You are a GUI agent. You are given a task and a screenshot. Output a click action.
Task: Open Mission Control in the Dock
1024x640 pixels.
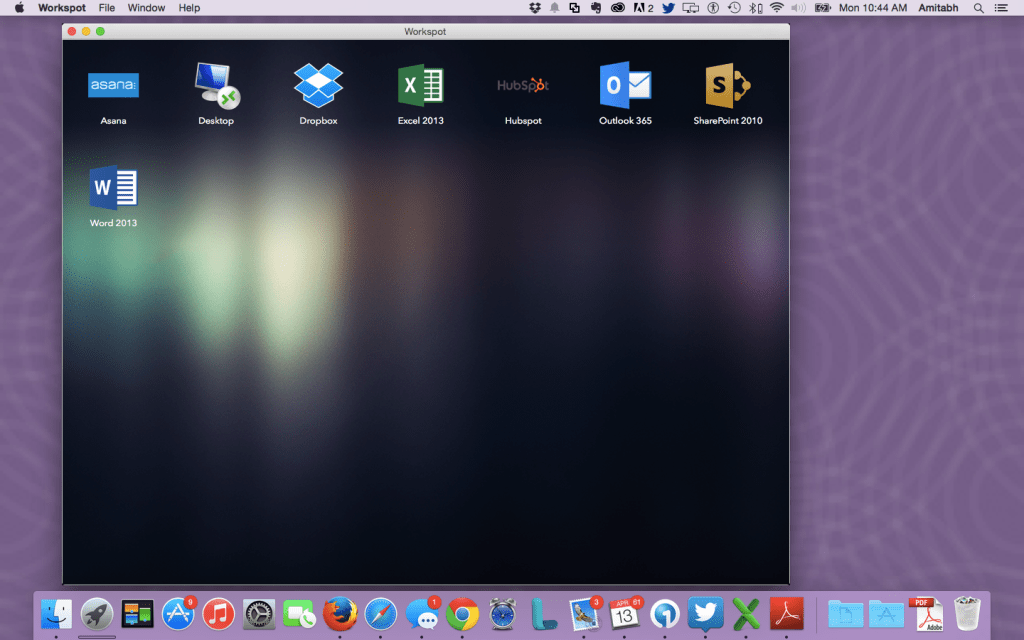pyautogui.click(x=137, y=614)
